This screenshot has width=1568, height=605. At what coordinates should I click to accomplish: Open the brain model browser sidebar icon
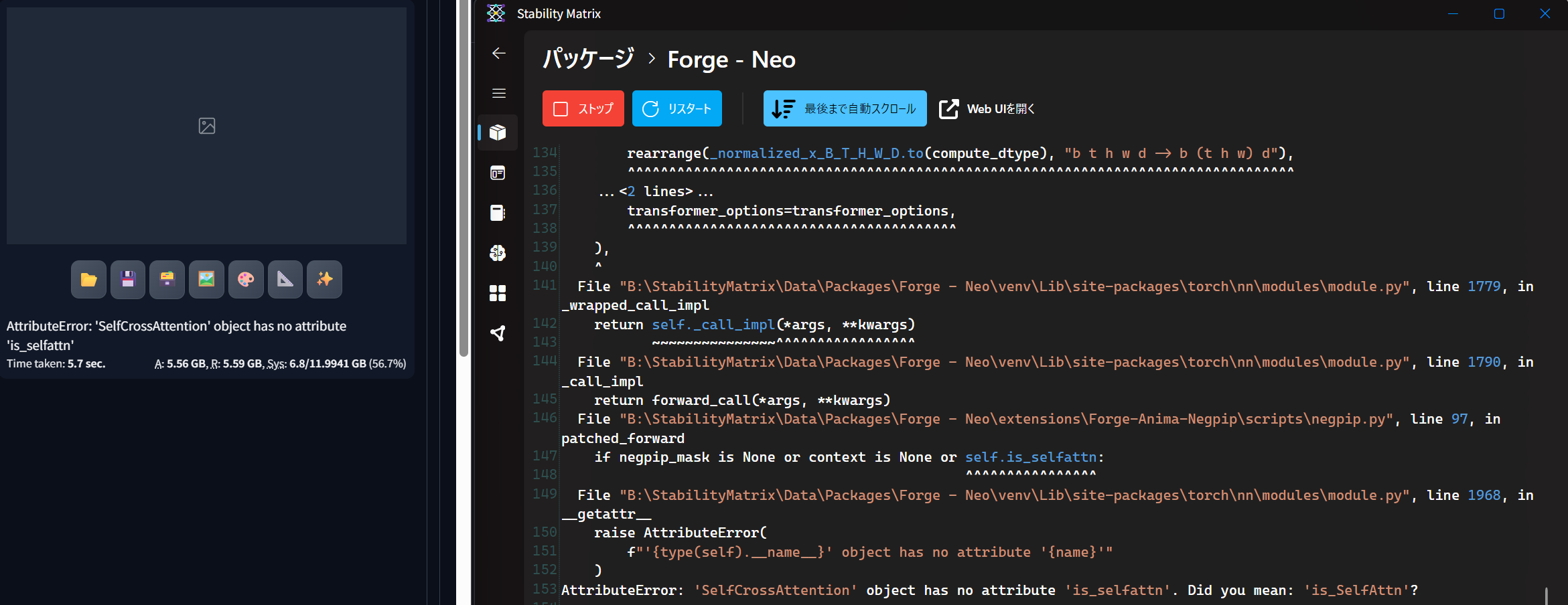point(498,253)
